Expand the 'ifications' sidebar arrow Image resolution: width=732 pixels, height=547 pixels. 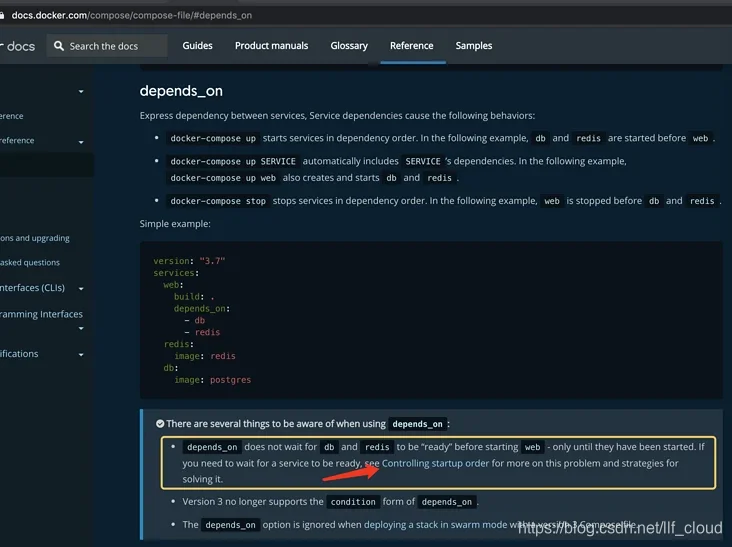[81, 355]
